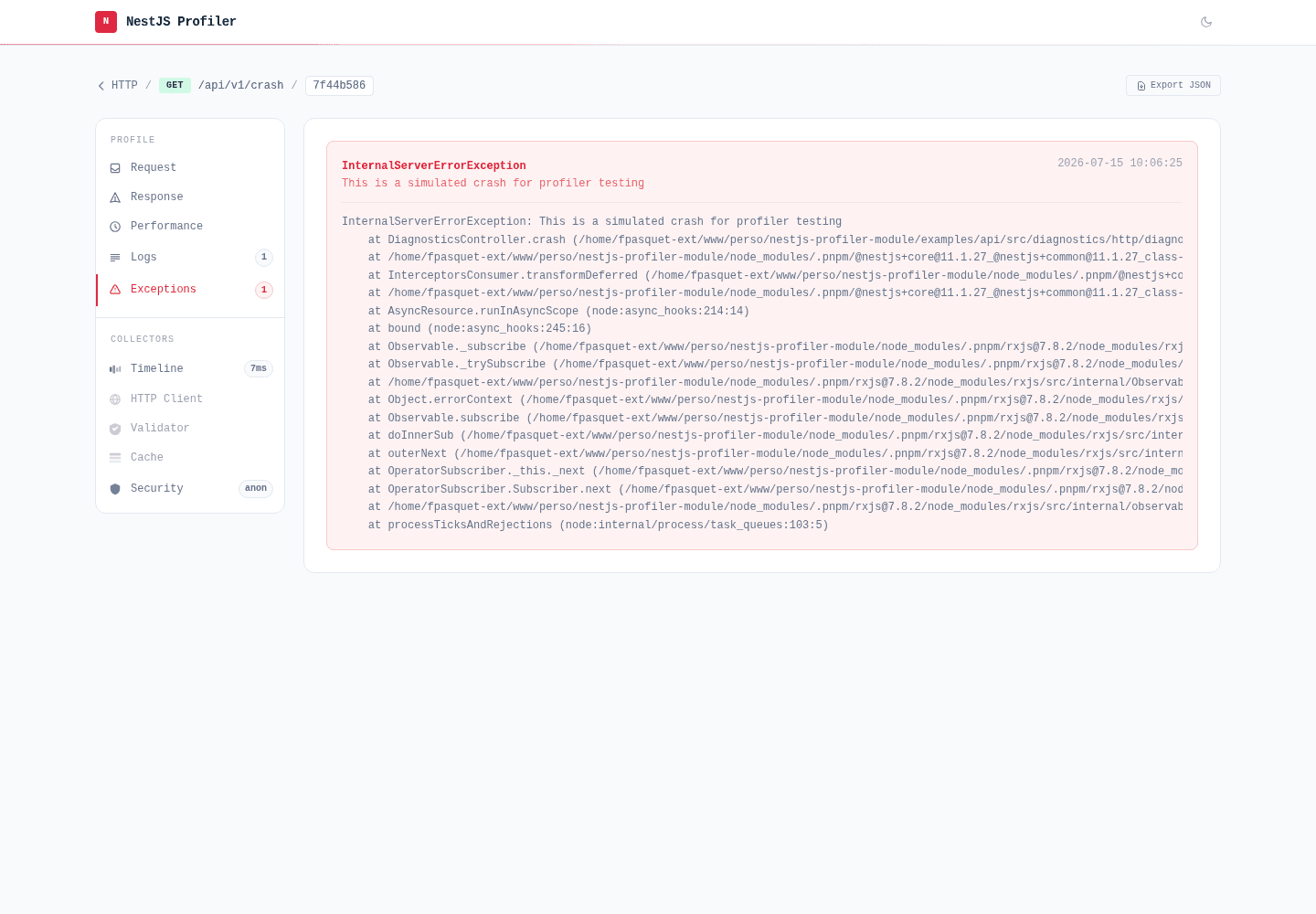Viewport: 1316px width, 914px height.
Task: Open the Response section
Action: [190, 197]
